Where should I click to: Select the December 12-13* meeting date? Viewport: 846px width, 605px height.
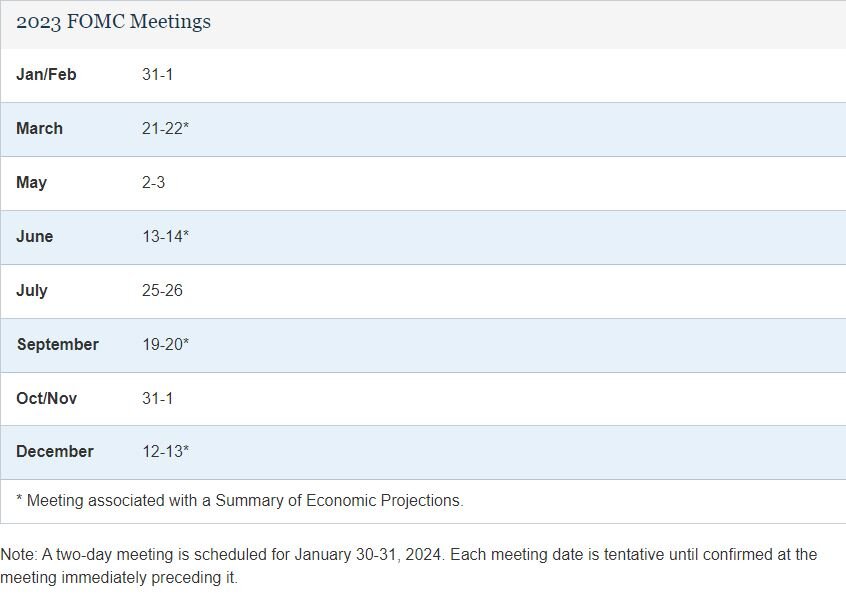[165, 452]
